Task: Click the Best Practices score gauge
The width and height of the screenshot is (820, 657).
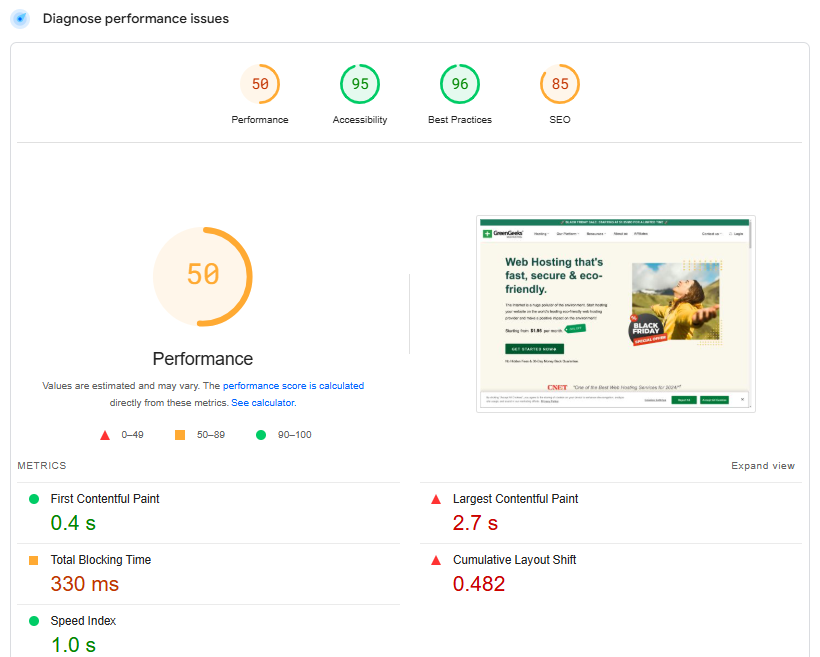Action: point(460,84)
